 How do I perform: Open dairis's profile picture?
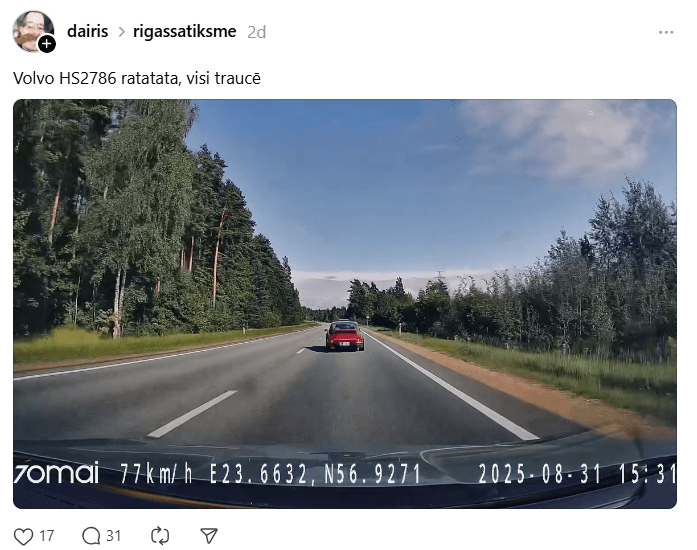click(x=32, y=31)
